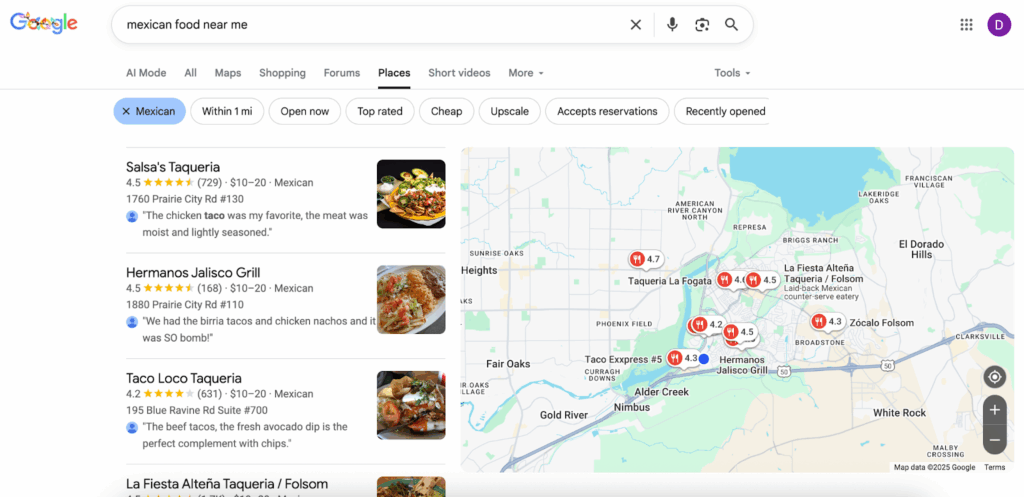1024x497 pixels.
Task: Zoom in on the map
Action: pyautogui.click(x=994, y=410)
